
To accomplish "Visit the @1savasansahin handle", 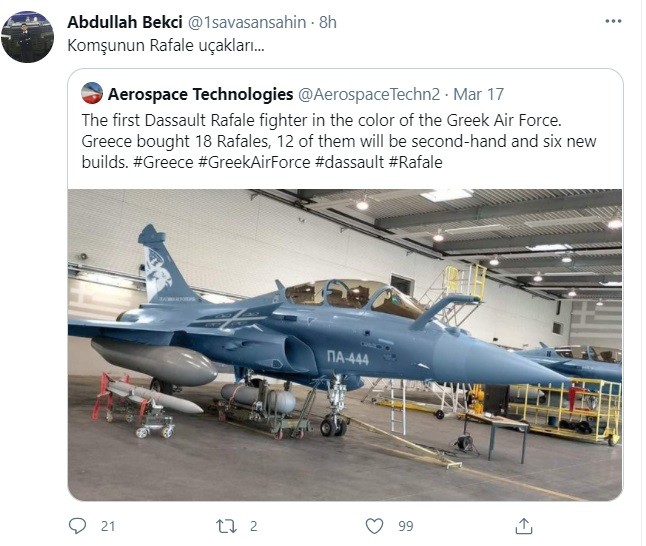I will (247, 22).
